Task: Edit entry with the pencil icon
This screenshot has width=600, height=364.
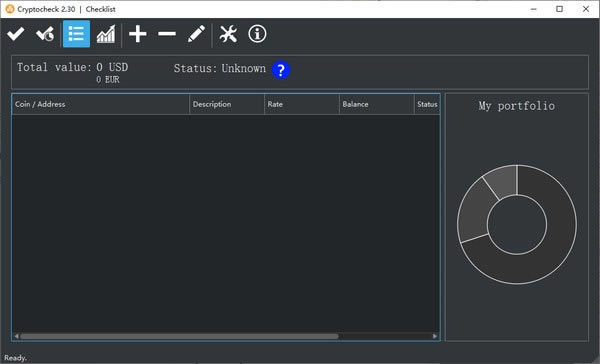Action: click(x=196, y=34)
